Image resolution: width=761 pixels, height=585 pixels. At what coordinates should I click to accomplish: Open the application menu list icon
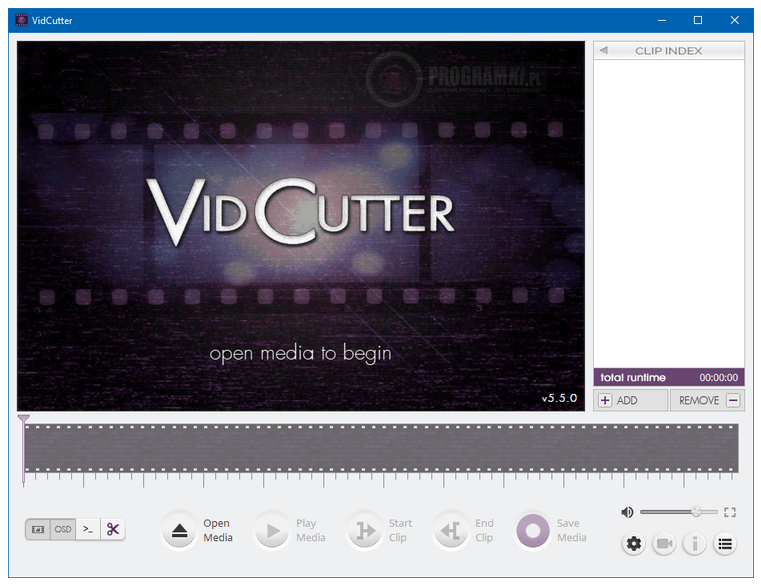pos(725,544)
